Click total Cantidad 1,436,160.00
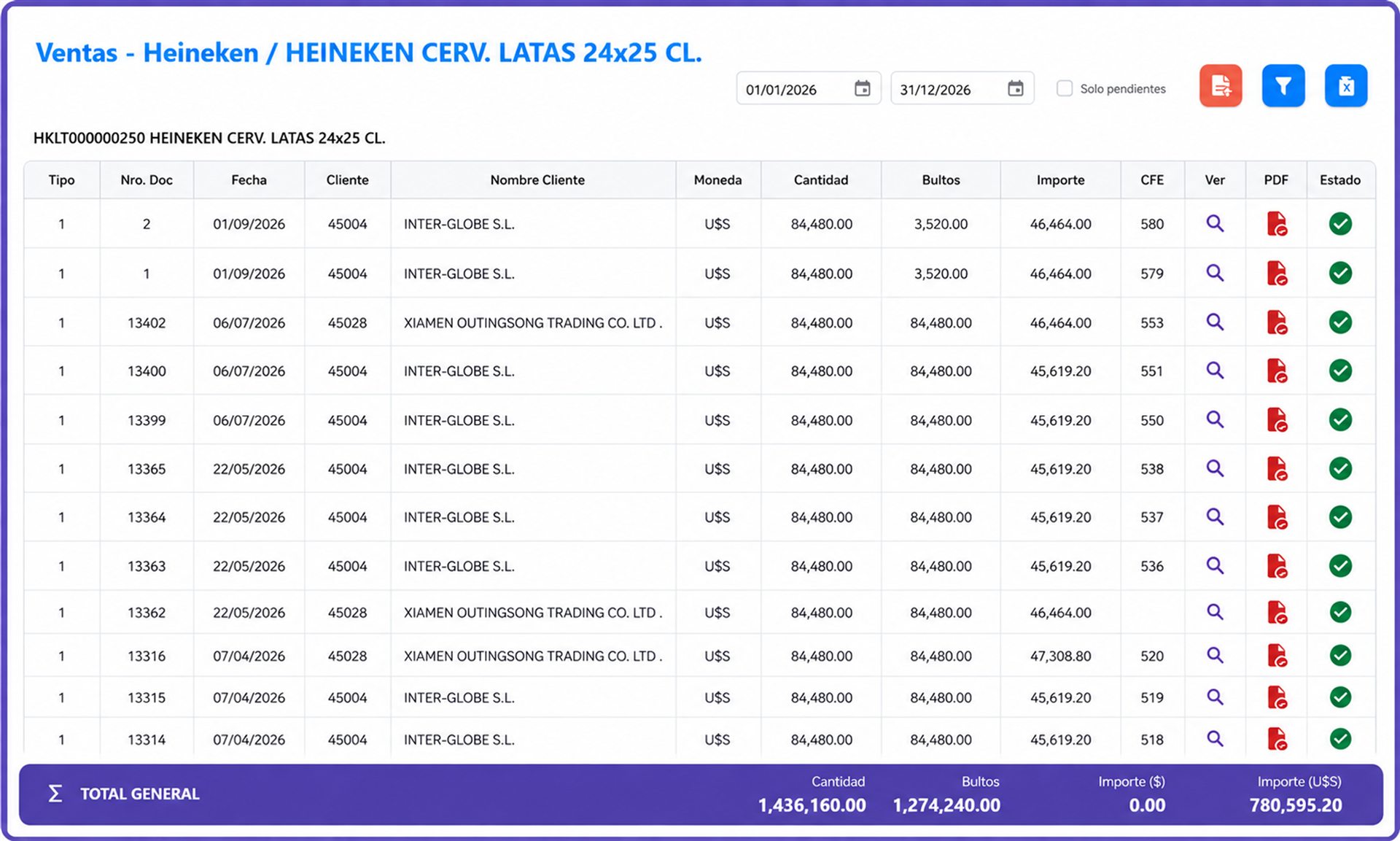The image size is (1400, 841). [812, 805]
